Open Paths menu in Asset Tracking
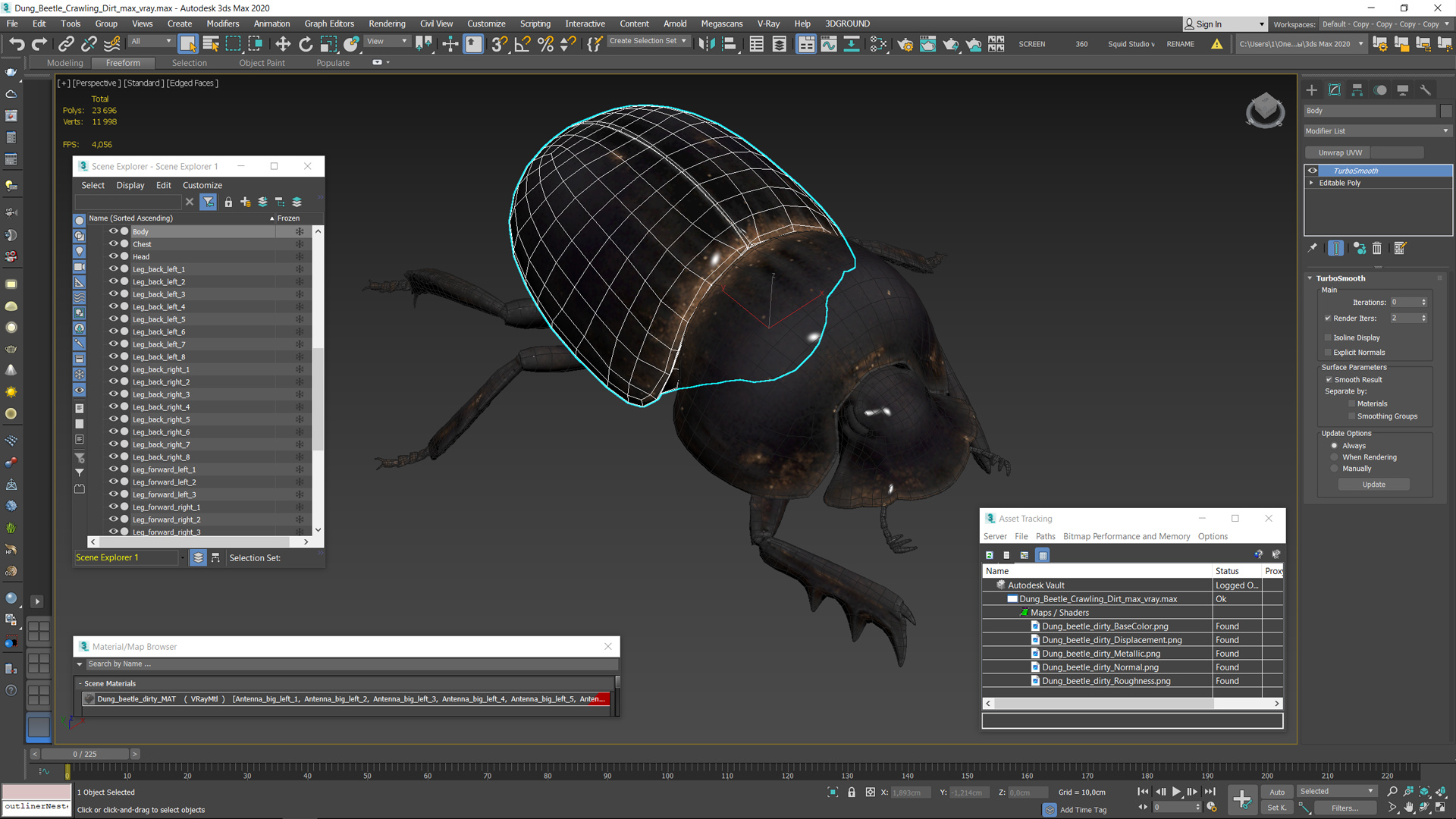This screenshot has height=819, width=1456. [x=1045, y=536]
